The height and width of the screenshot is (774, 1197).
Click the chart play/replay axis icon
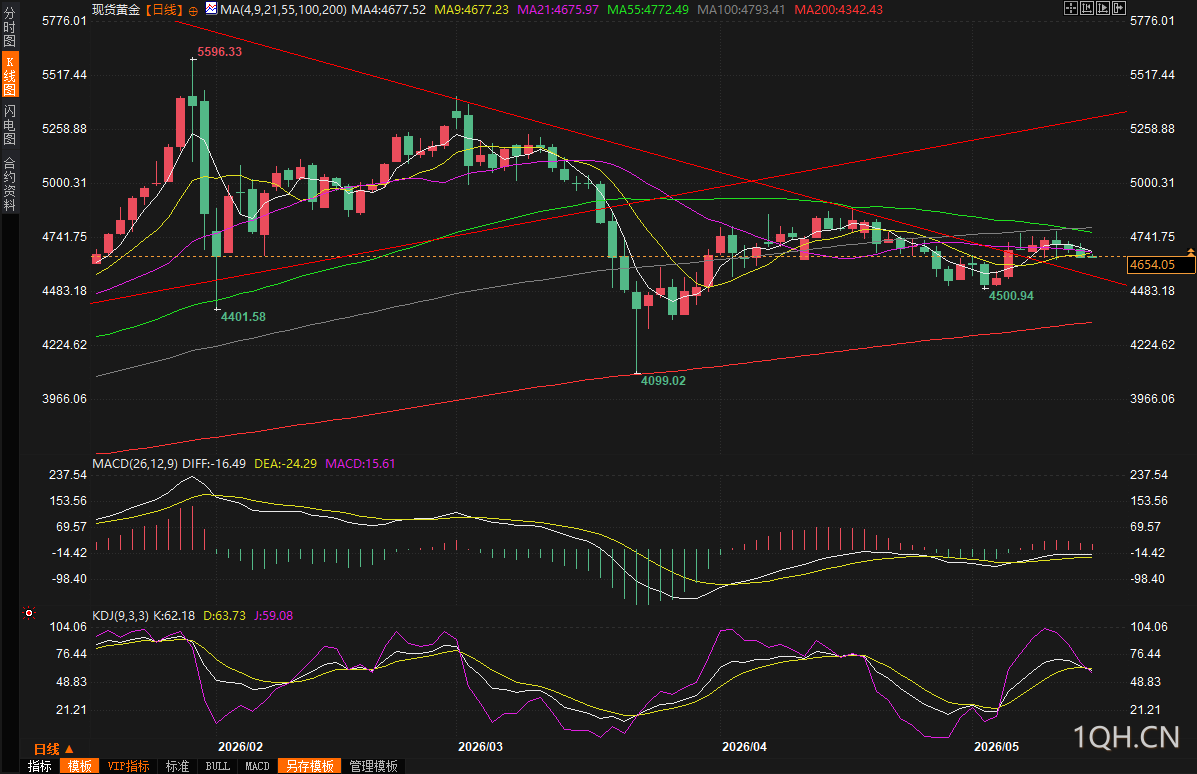[1102, 8]
